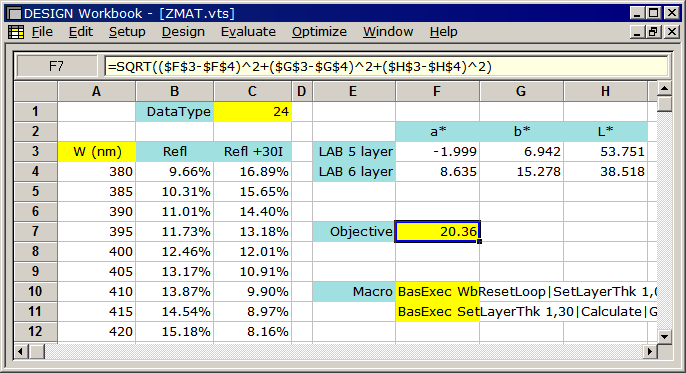Click the LAB 5 layer label

pyautogui.click(x=354, y=152)
